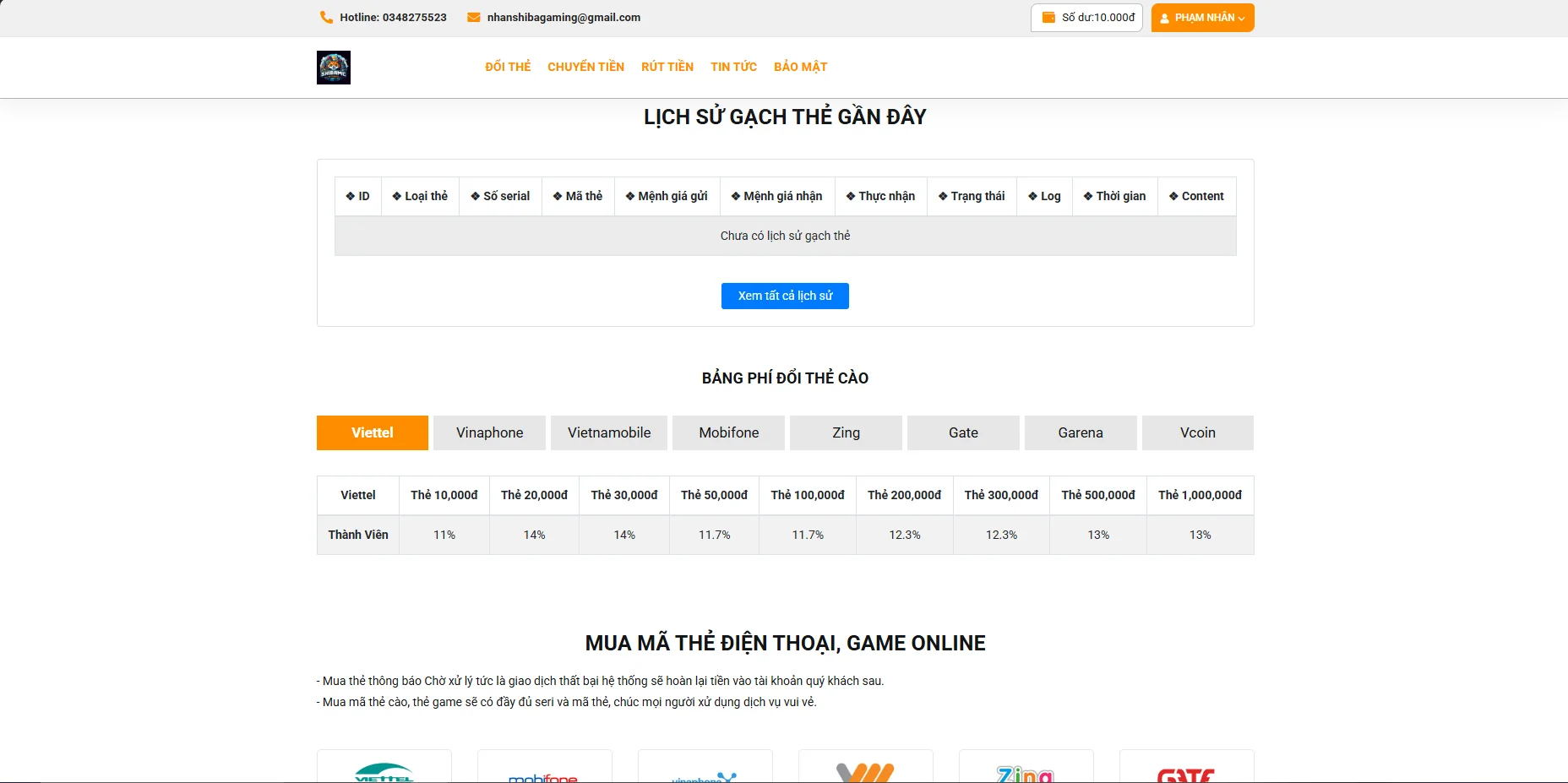1568x783 pixels.
Task: Sort by Mệnh giá gửi column
Action: point(667,196)
